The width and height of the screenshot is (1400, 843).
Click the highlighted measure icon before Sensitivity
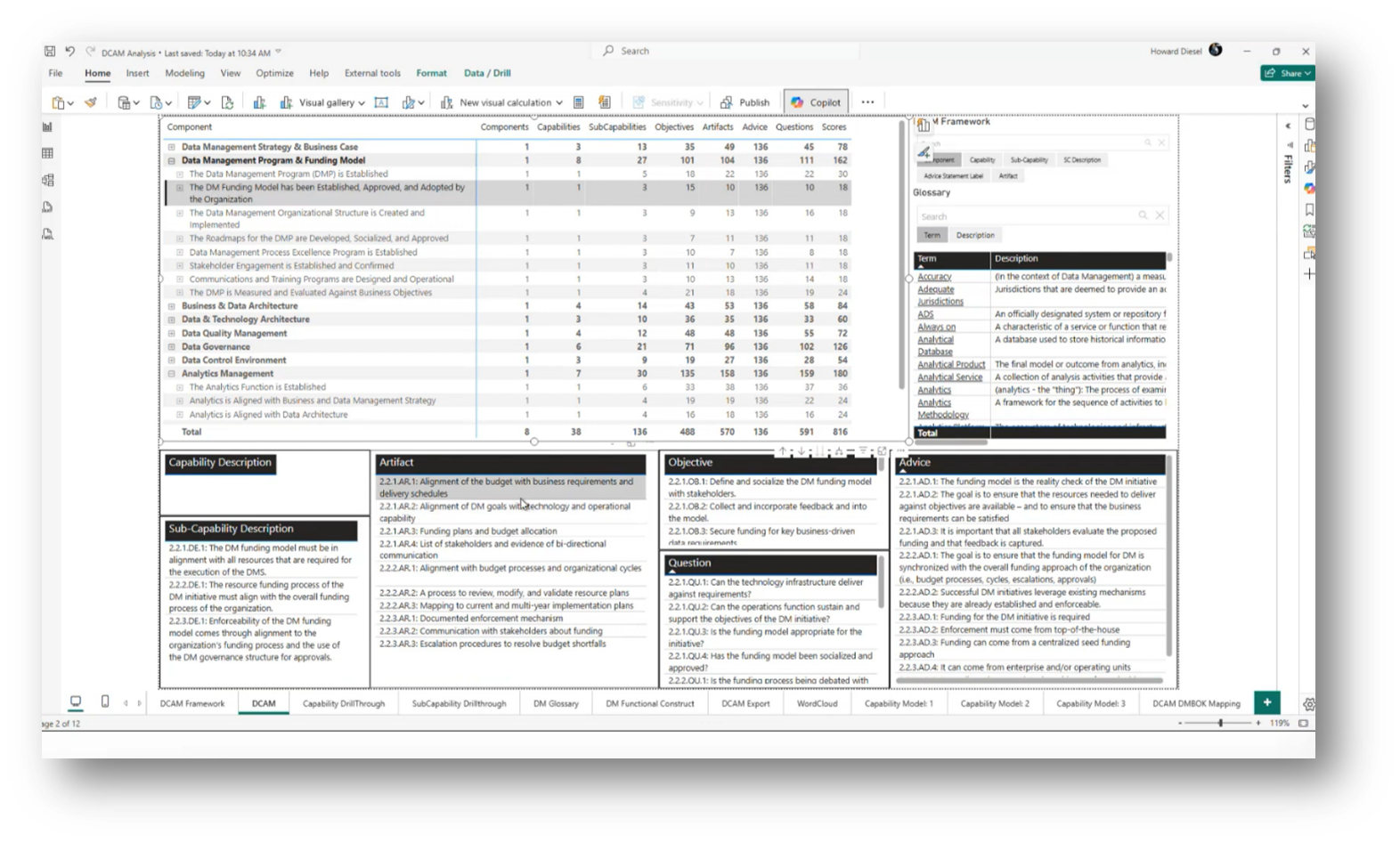click(605, 102)
